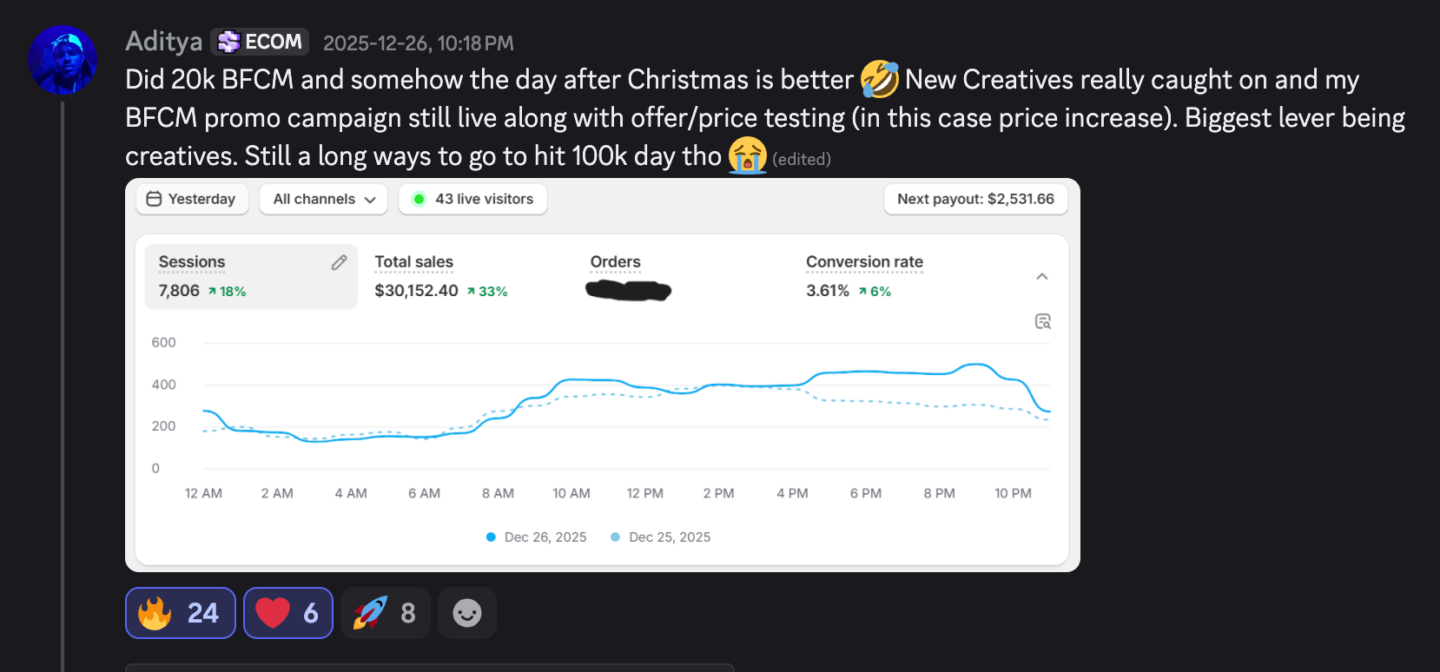Click the 43 live visitors button
Screen dimensions: 1440x672
473,199
